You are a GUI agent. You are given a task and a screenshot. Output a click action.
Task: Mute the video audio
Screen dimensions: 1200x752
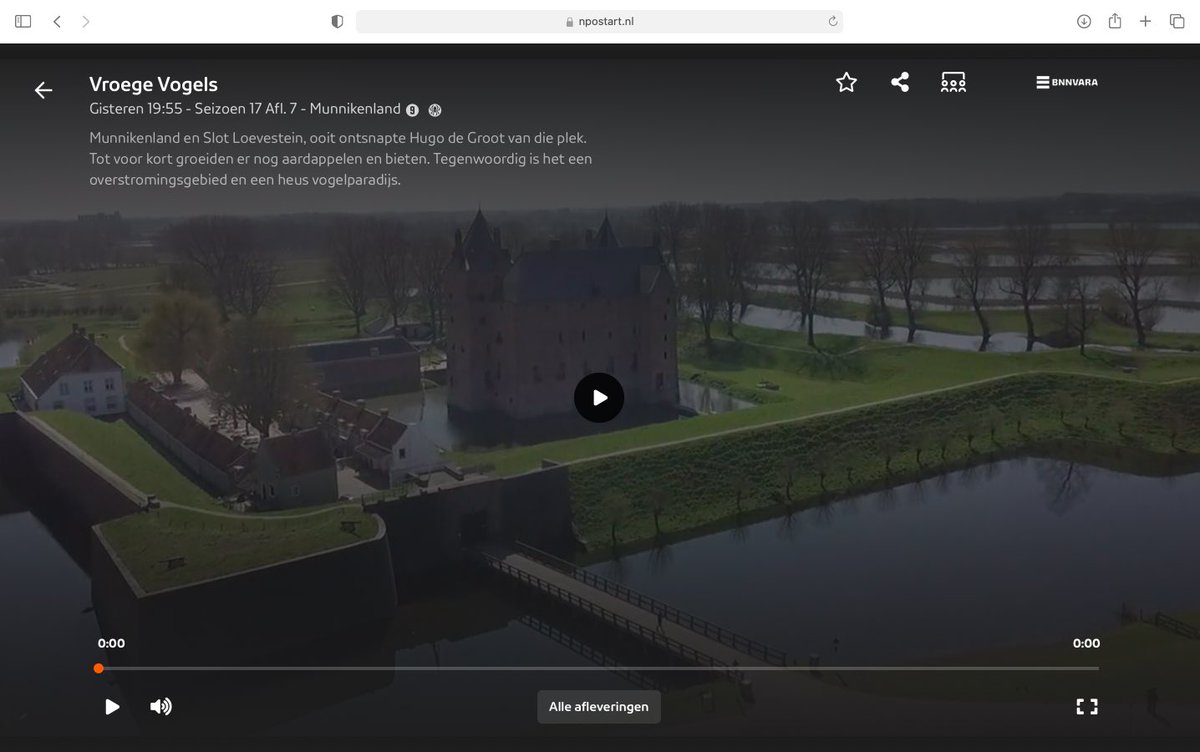(x=160, y=706)
